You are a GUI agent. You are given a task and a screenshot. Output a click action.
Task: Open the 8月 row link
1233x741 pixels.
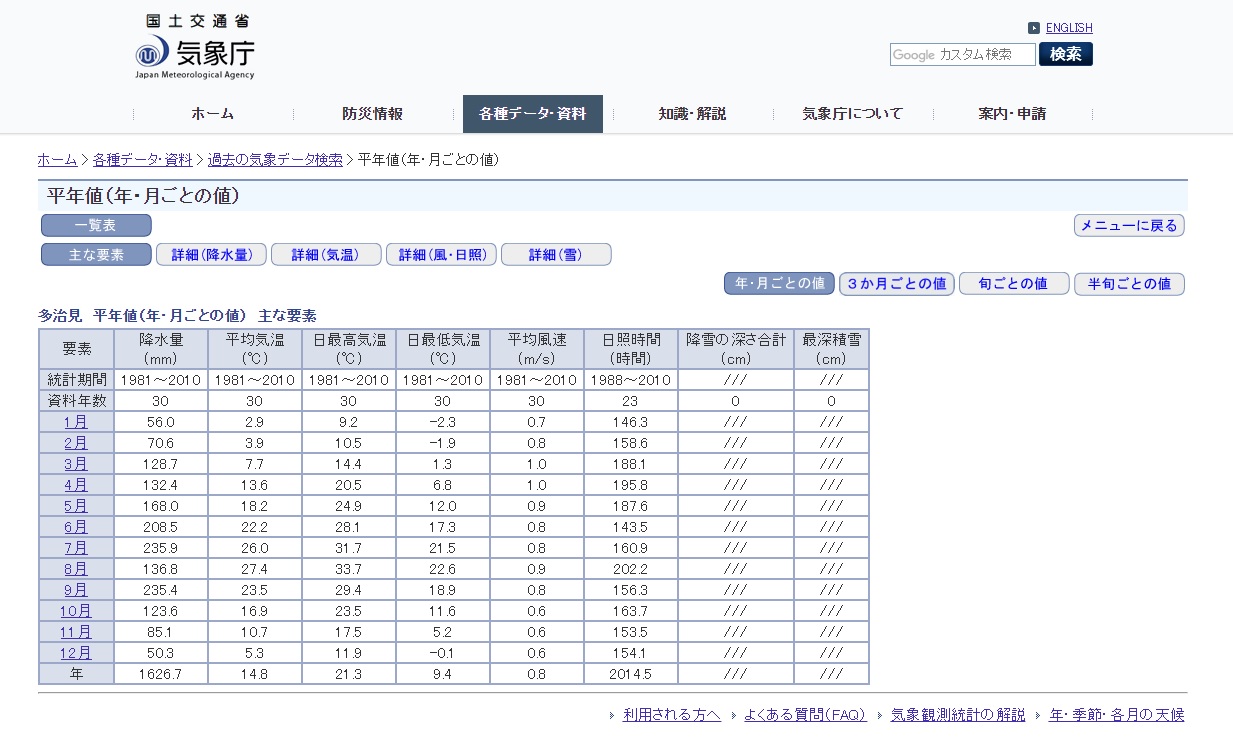point(75,569)
